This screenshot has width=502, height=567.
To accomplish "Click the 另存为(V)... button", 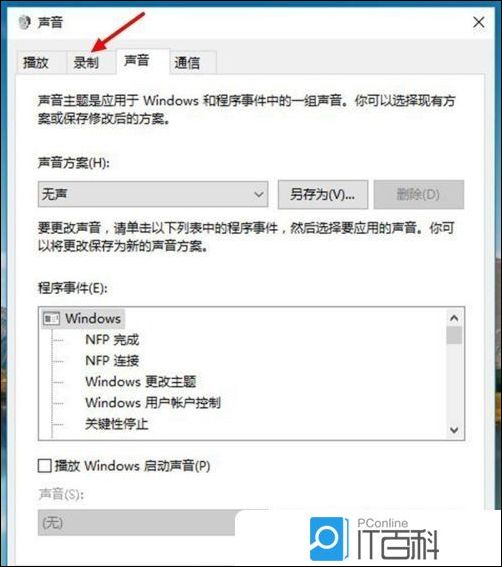I will (323, 195).
